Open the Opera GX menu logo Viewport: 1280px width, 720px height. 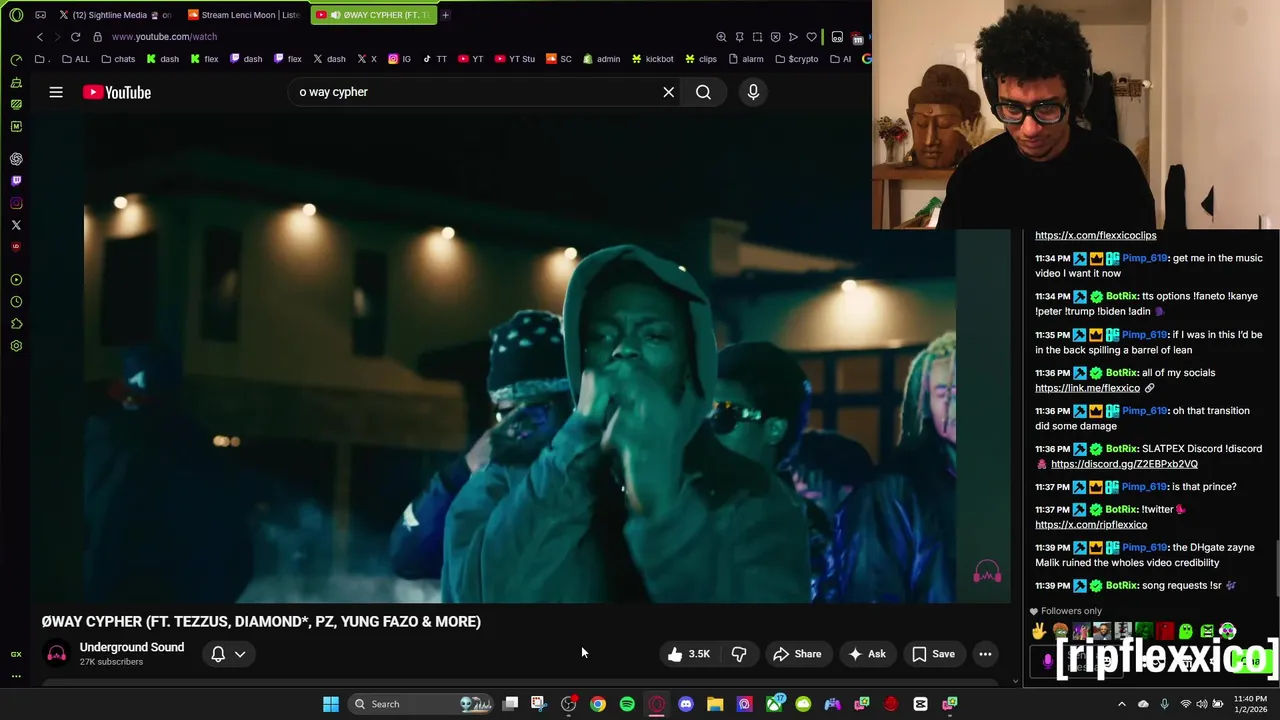point(16,15)
